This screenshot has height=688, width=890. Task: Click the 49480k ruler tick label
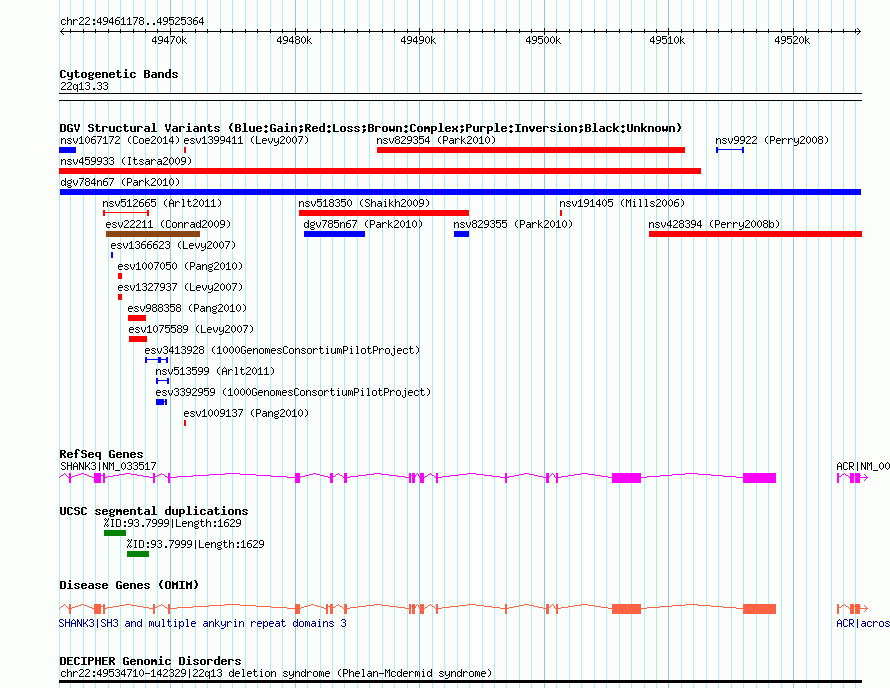pyautogui.click(x=294, y=40)
